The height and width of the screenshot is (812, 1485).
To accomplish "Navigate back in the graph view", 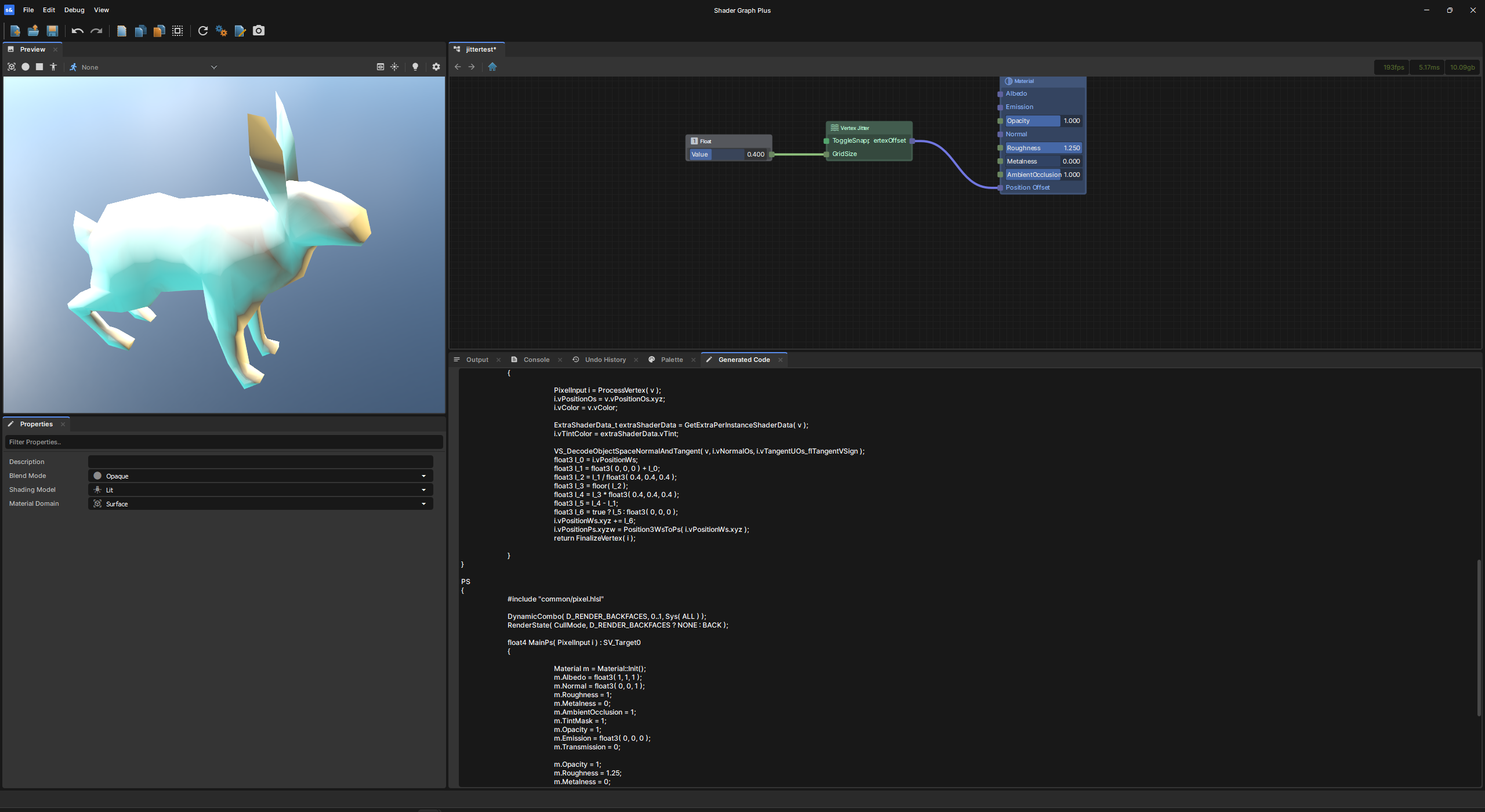I will click(x=458, y=67).
